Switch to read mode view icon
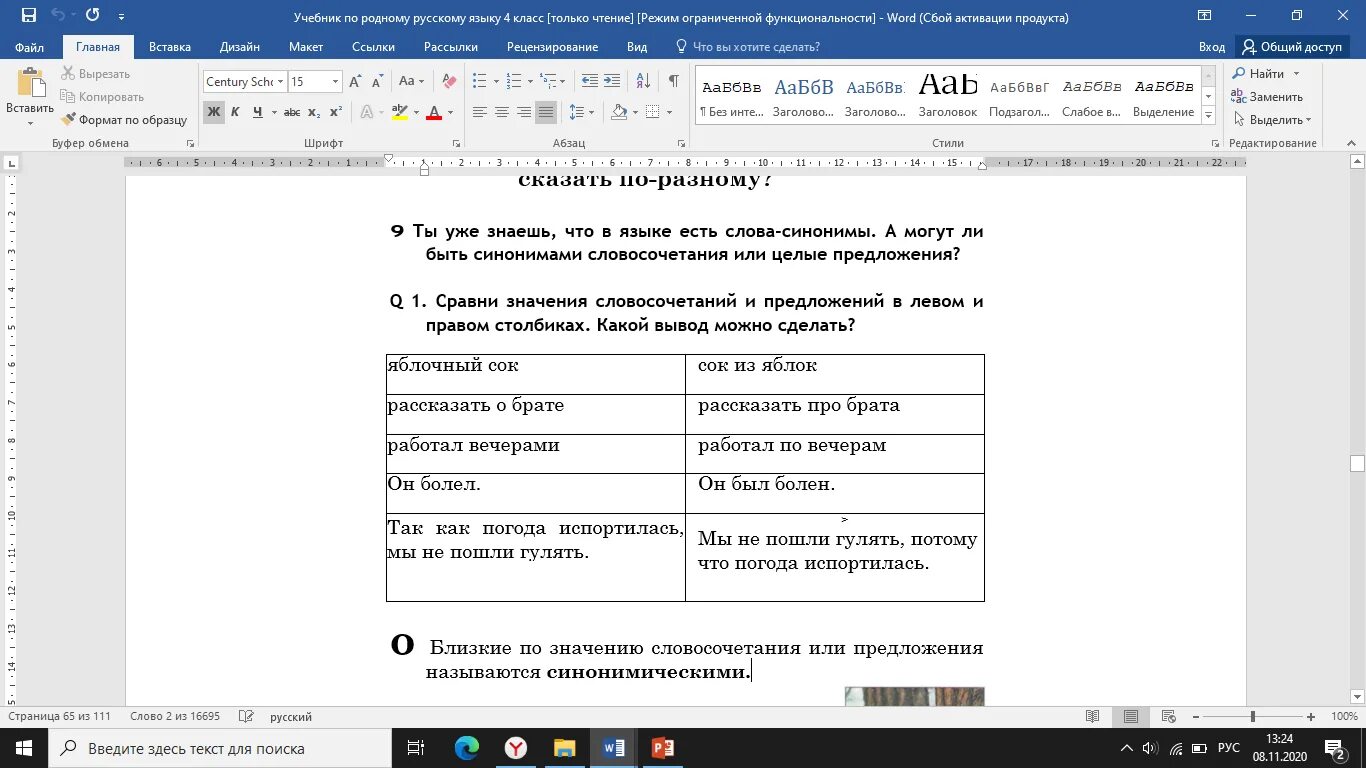The width and height of the screenshot is (1366, 768). tap(1093, 717)
